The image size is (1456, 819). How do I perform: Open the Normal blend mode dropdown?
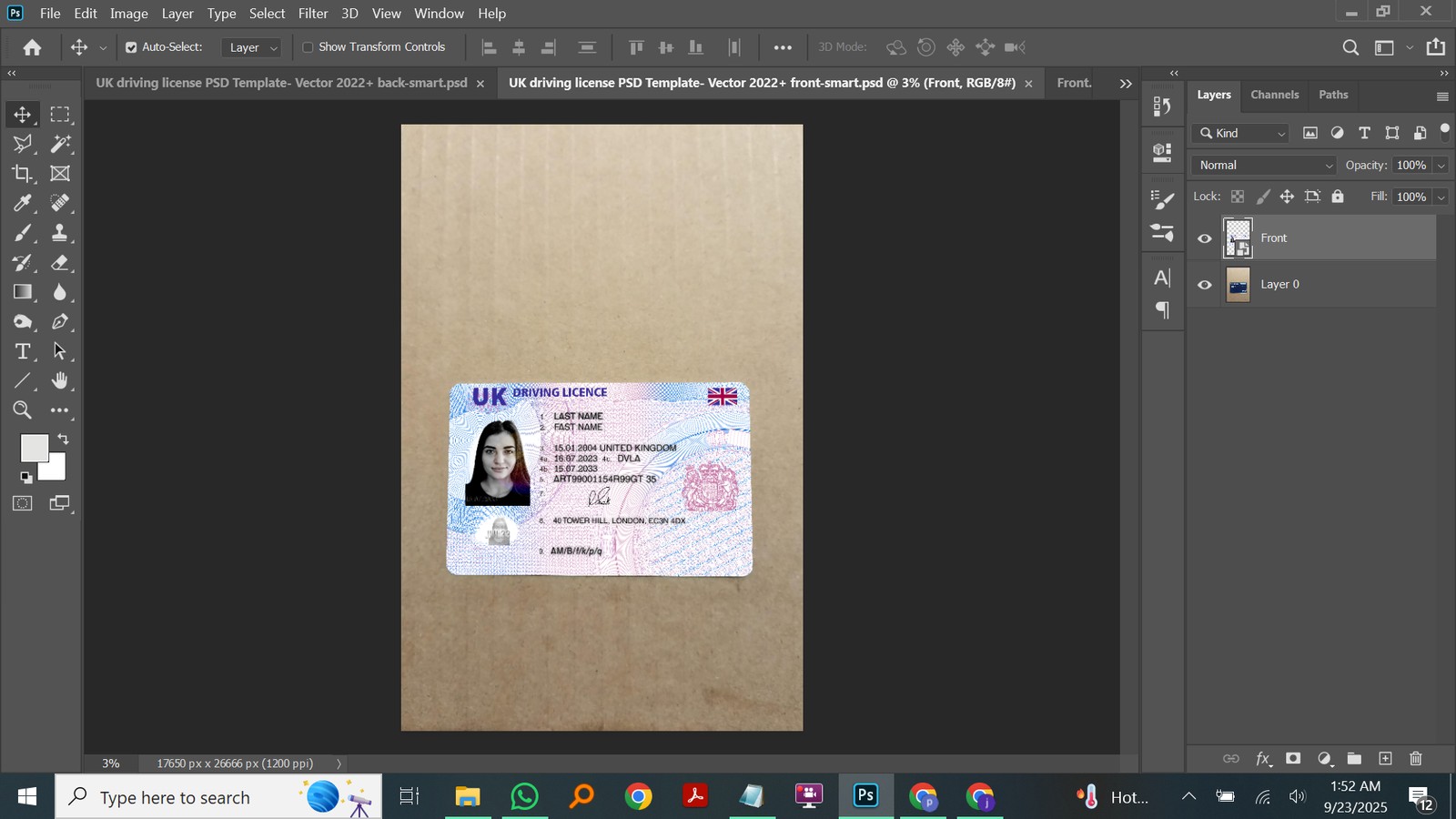coord(1264,165)
